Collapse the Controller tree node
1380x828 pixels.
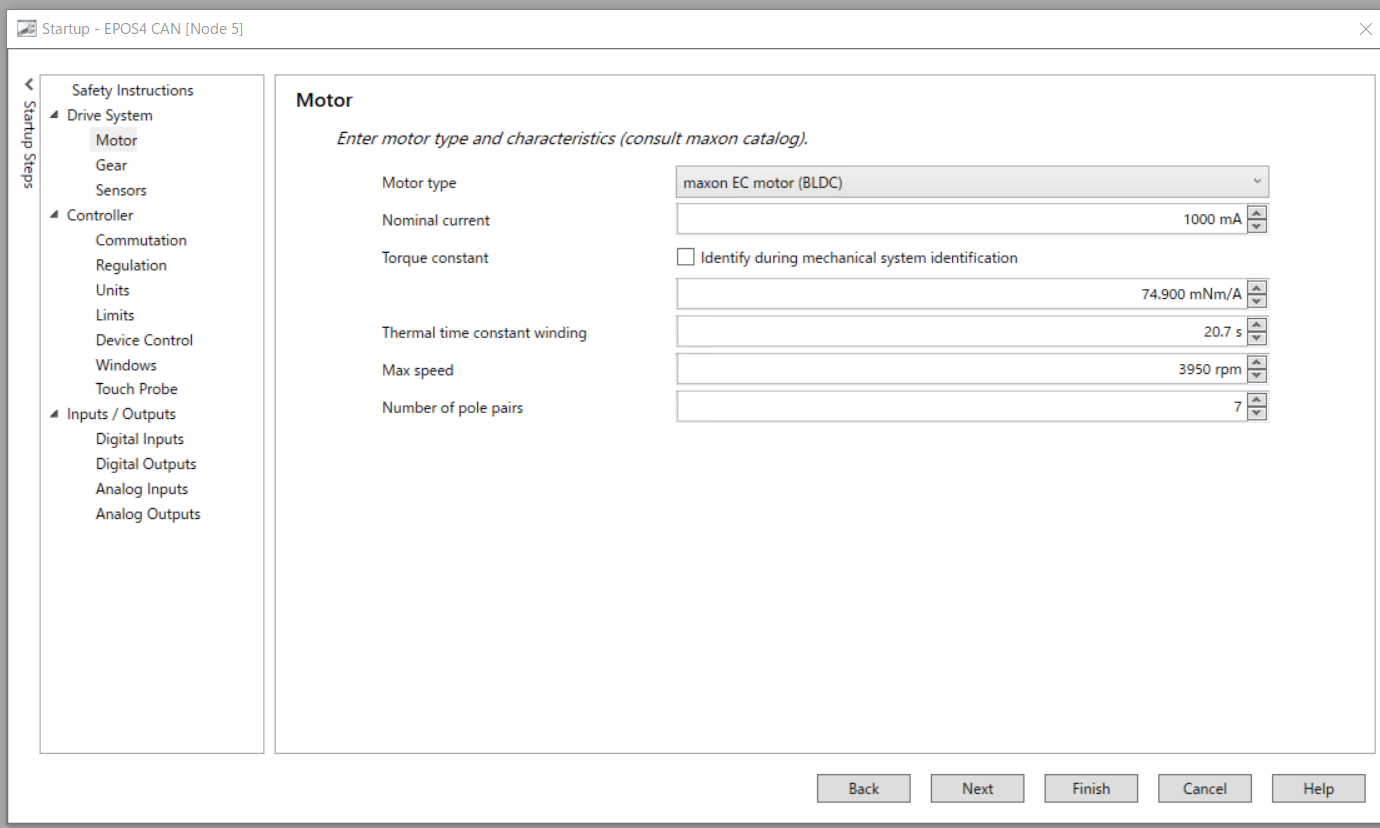tap(55, 215)
